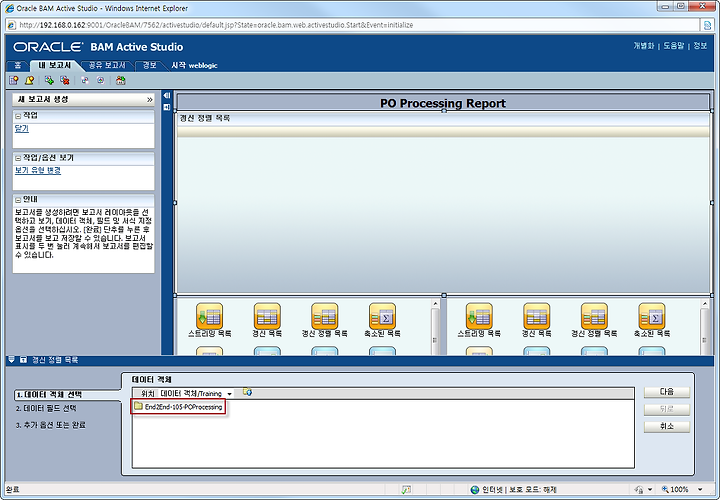Open the 경보 tab
This screenshot has height=500, width=720.
coord(150,66)
